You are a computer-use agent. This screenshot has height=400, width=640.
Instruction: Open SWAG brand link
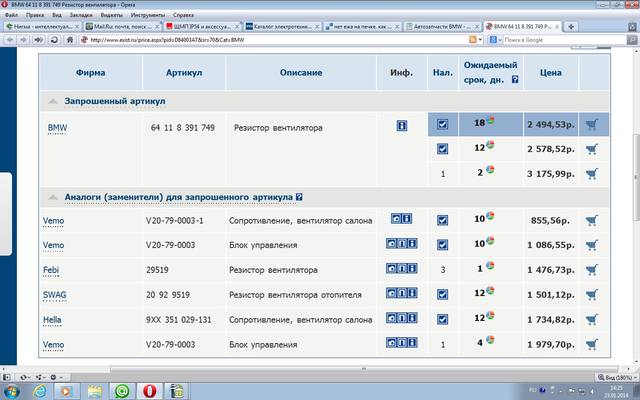click(x=54, y=295)
